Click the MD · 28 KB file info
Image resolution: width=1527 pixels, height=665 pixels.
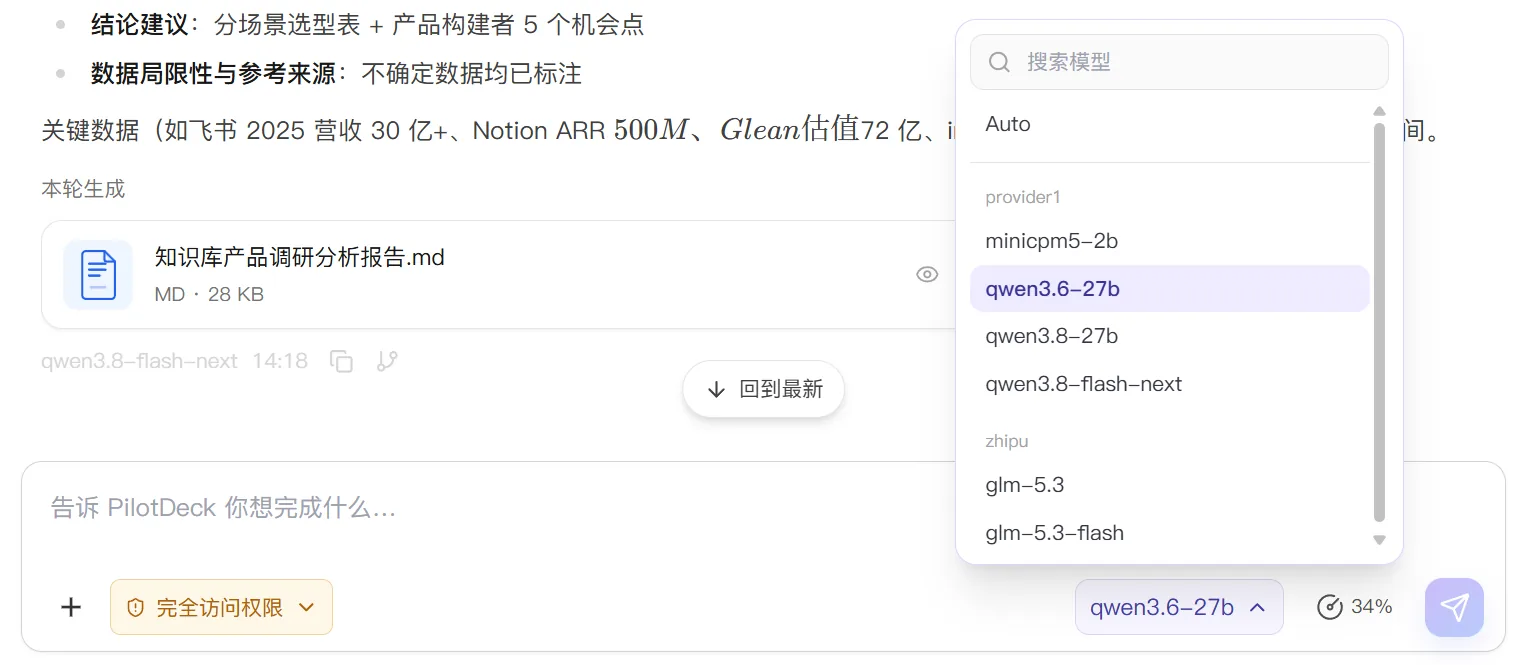(x=209, y=295)
